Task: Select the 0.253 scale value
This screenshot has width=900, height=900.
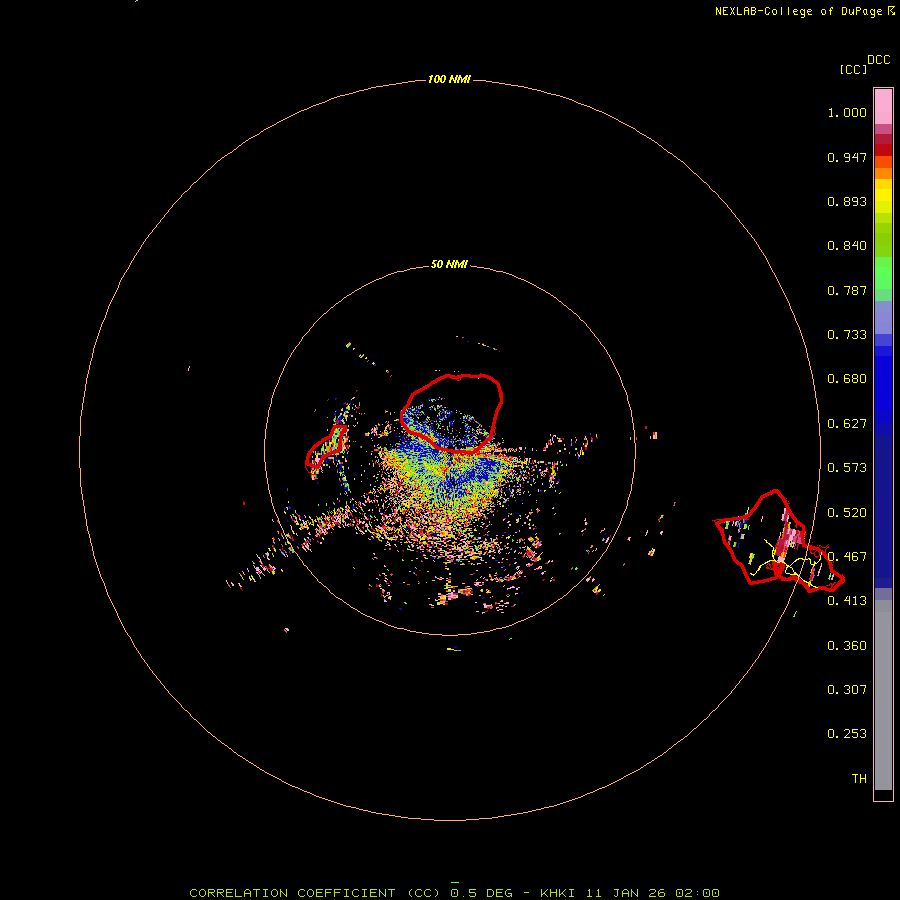Action: coord(847,734)
